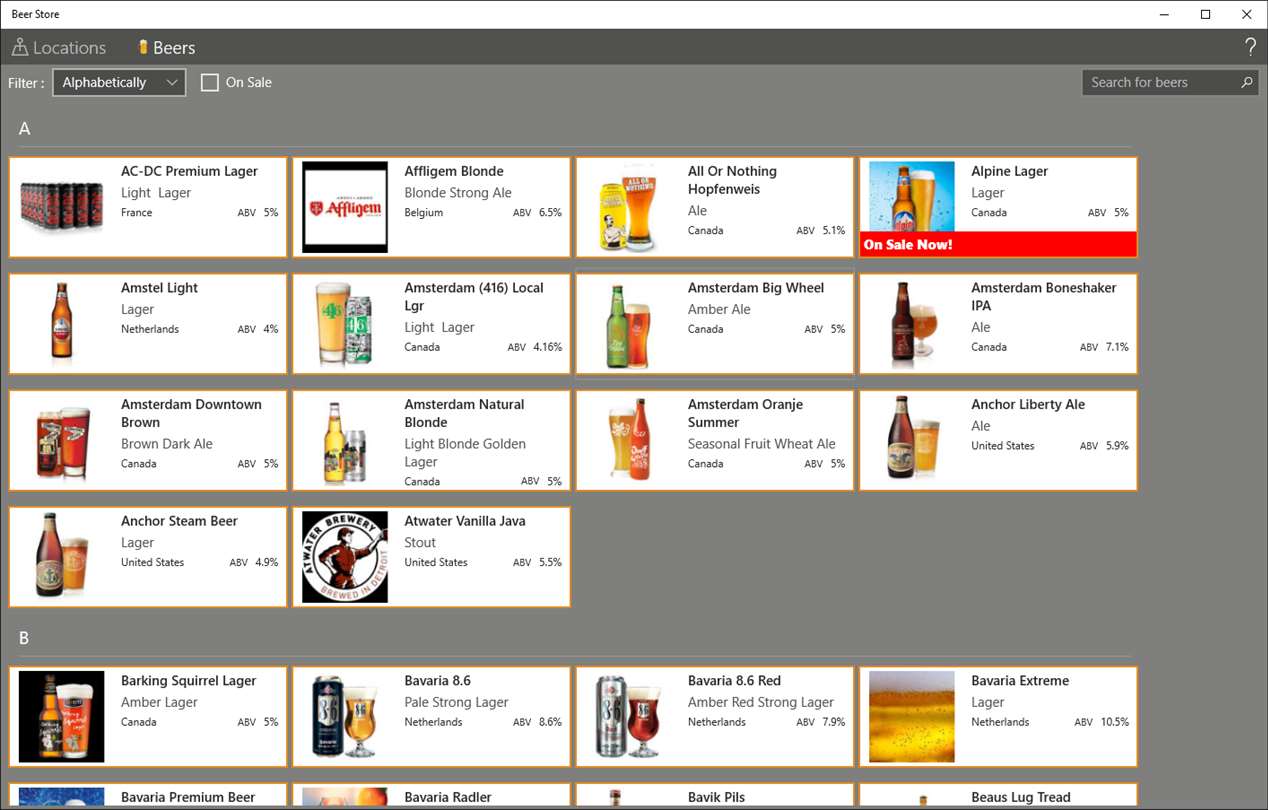The image size is (1268, 810).
Task: Select the Anchor Liberty Ale title
Action: point(1027,404)
